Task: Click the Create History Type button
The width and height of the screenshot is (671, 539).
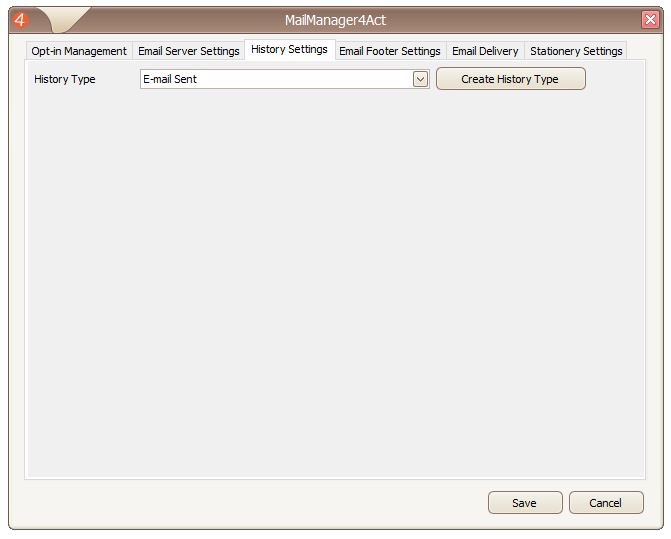Action: point(511,79)
